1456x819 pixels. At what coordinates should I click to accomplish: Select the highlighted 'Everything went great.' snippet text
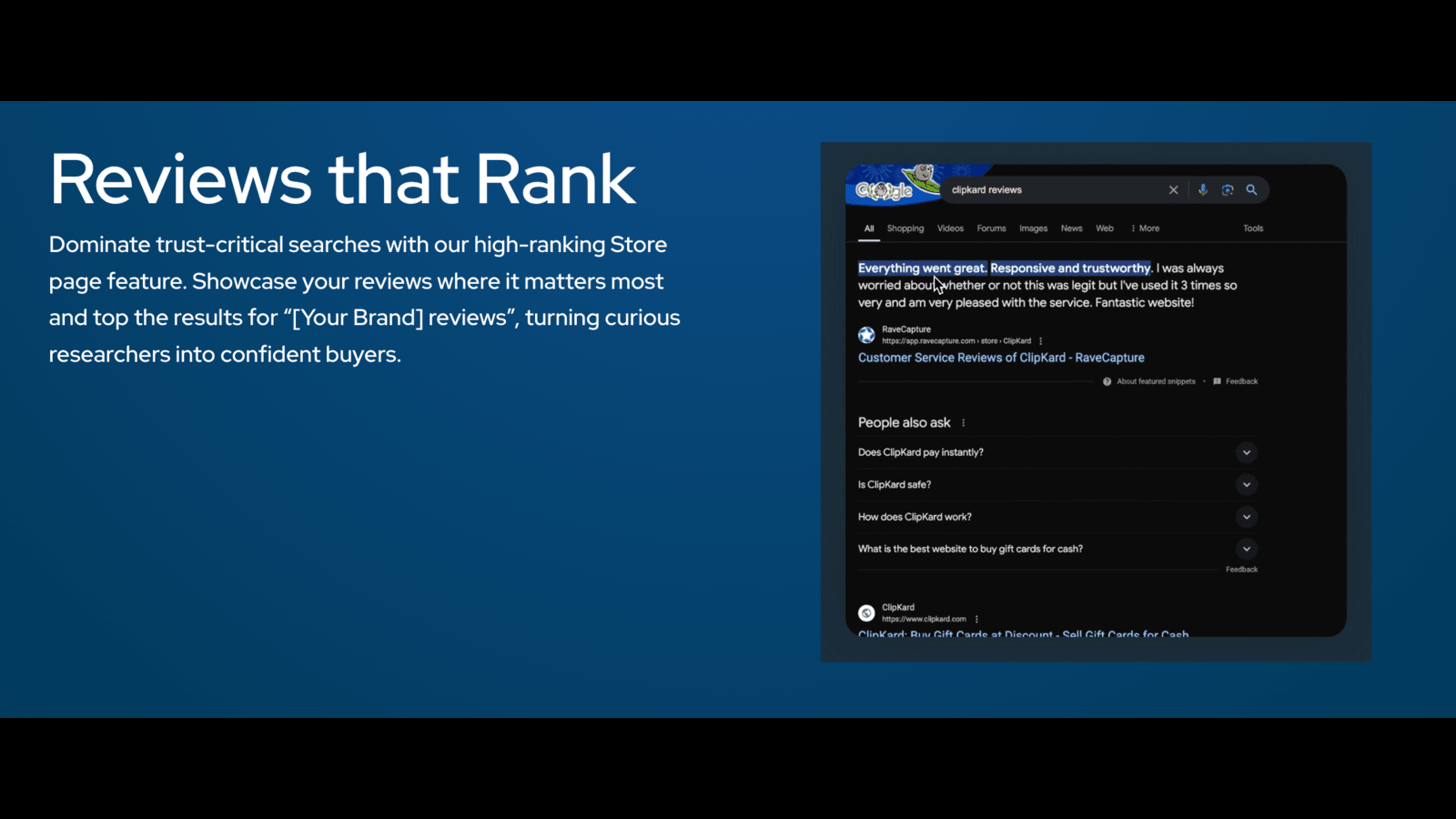coord(923,268)
